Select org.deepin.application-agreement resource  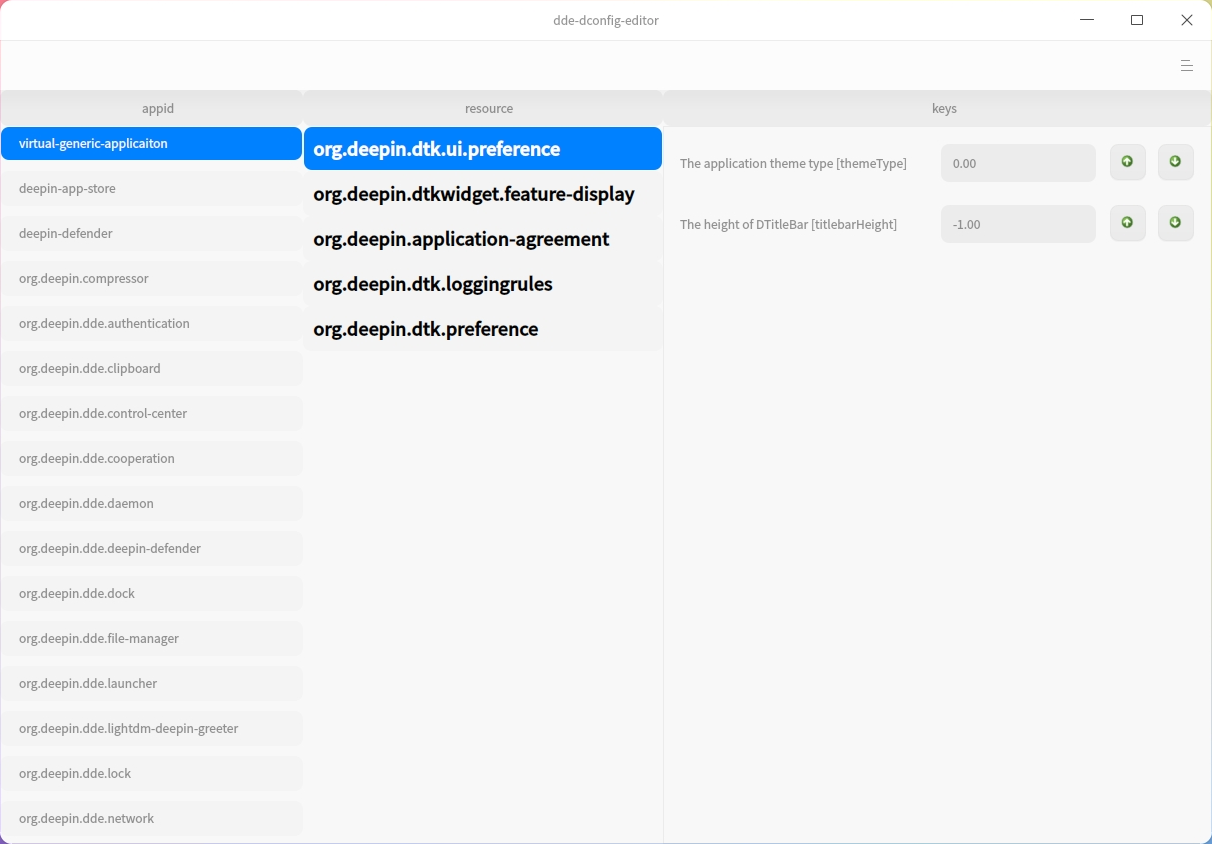point(483,239)
